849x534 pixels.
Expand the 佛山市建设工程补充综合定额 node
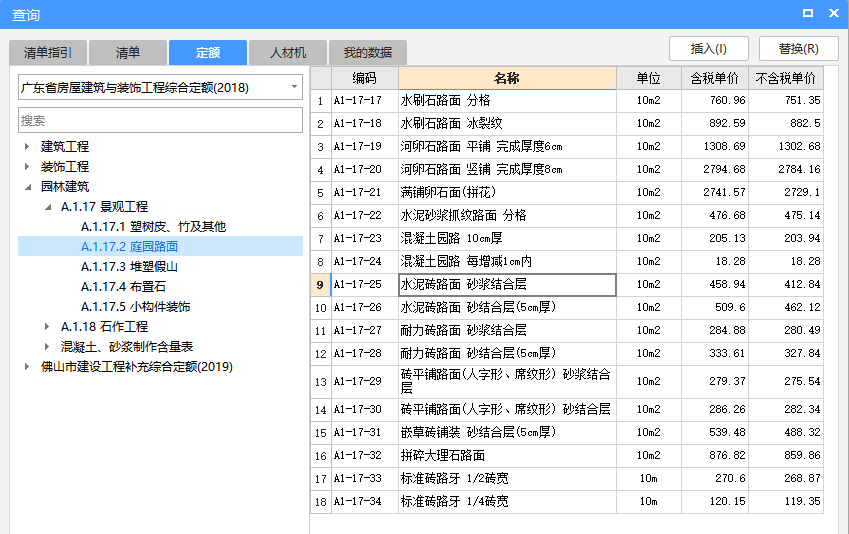(x=27, y=367)
